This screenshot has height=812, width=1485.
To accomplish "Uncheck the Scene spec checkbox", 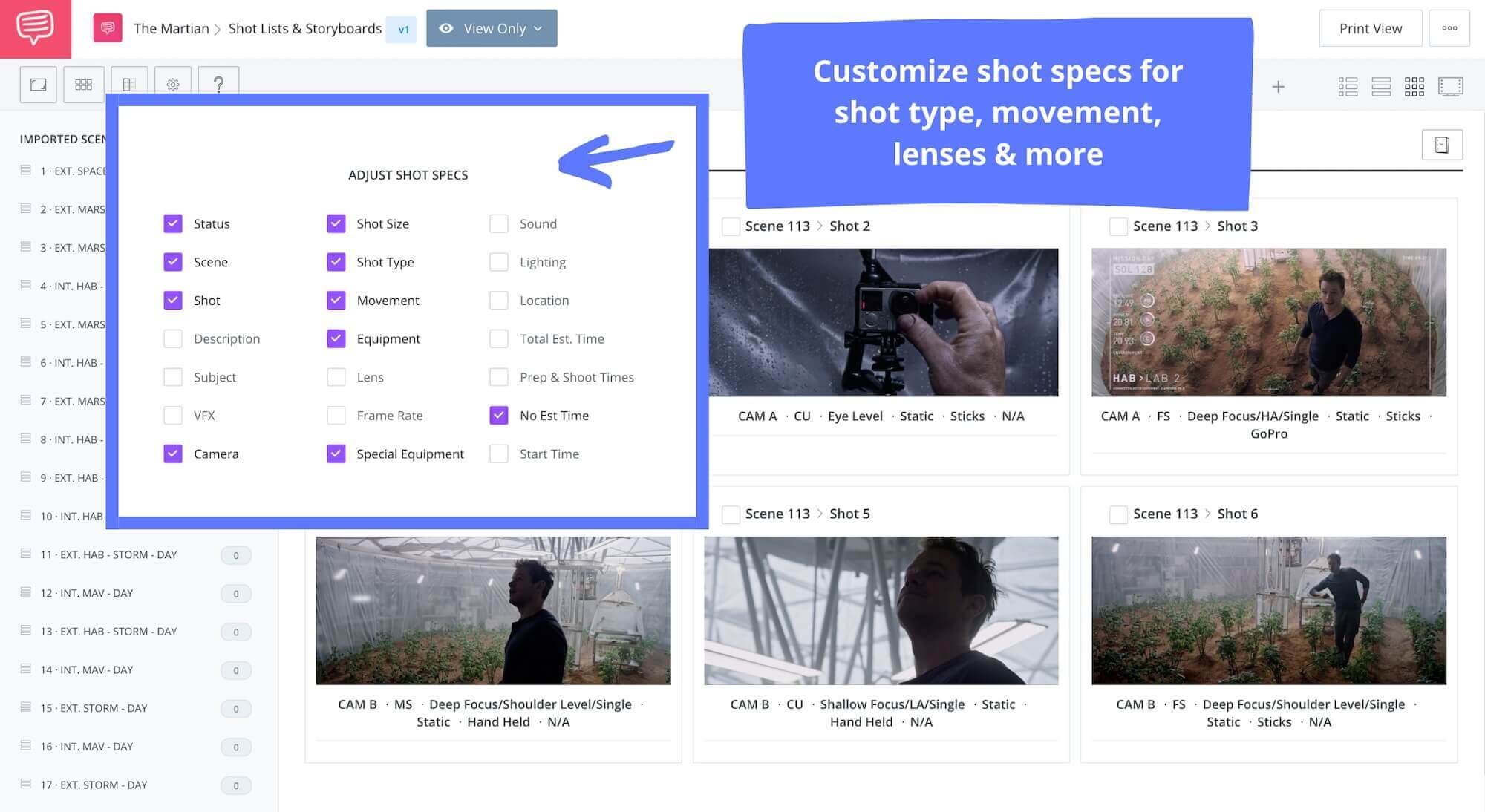I will click(x=173, y=262).
